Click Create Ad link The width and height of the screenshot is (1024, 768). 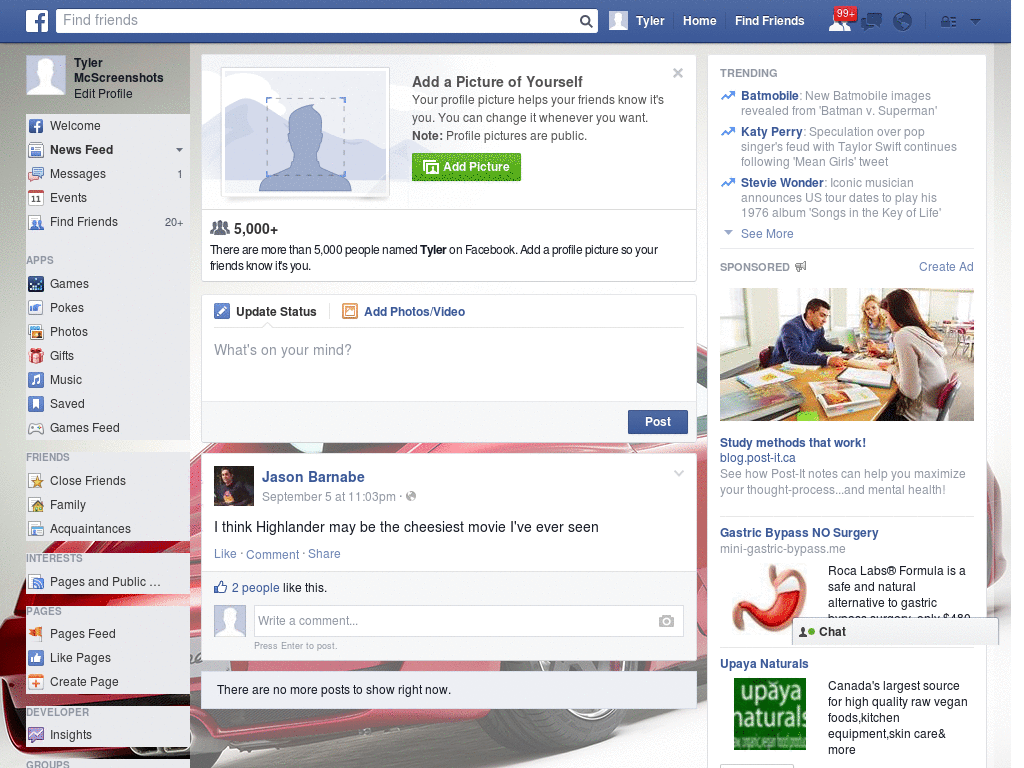(x=946, y=266)
